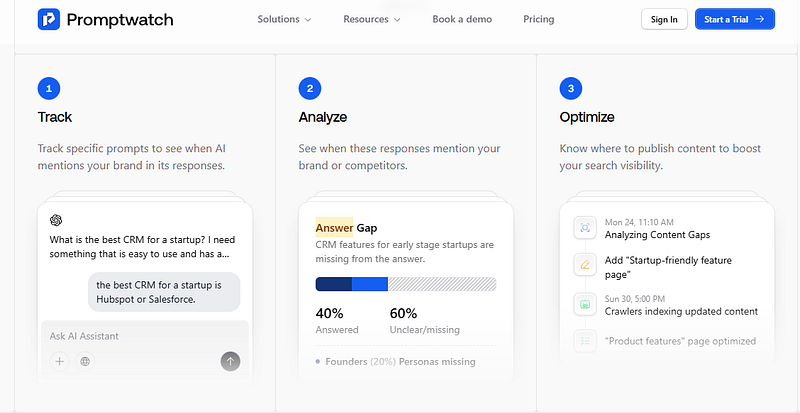Click the checklist icon beside Product features

coord(585,341)
